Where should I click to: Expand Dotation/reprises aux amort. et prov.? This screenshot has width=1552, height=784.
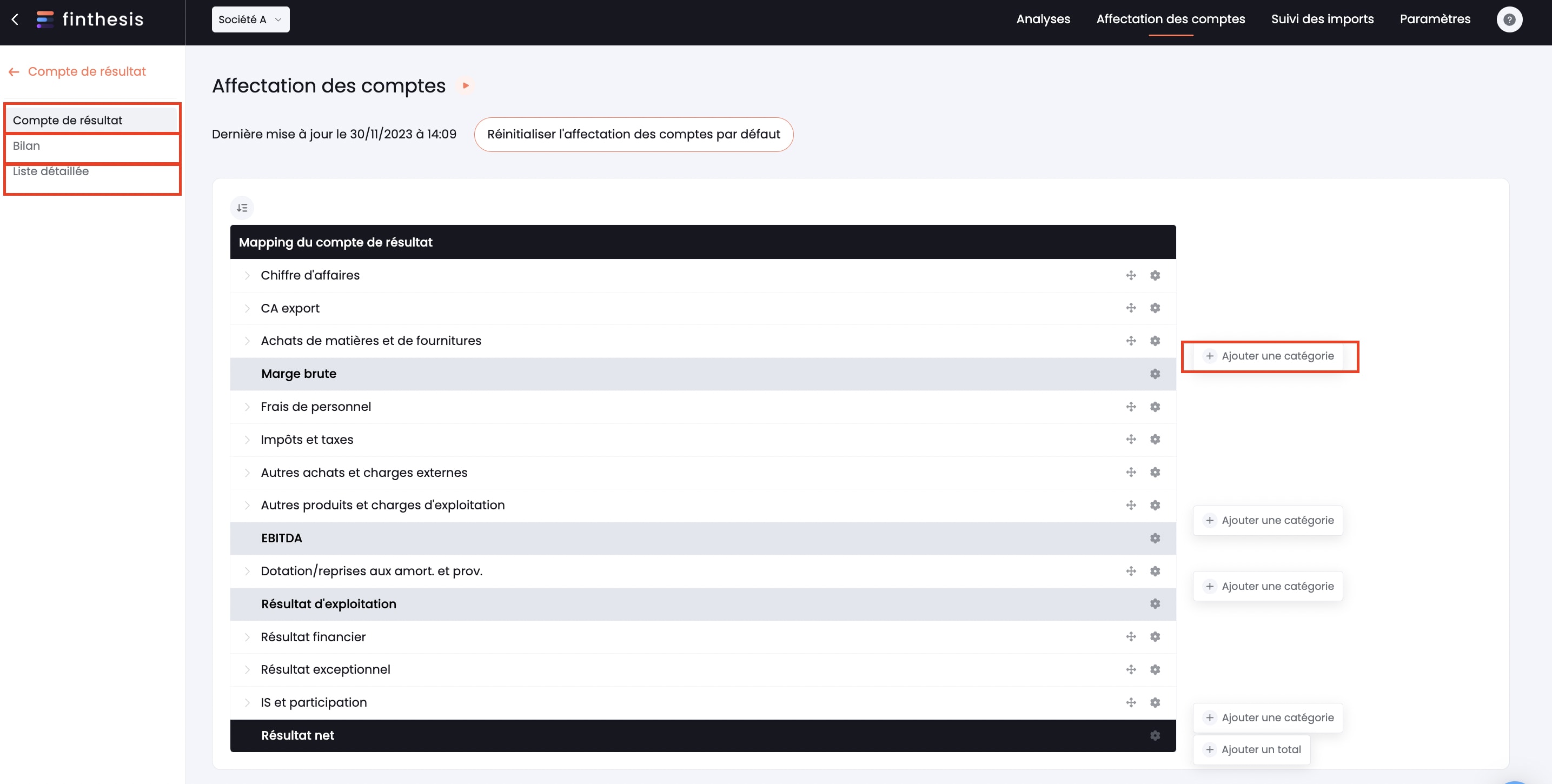coord(247,572)
